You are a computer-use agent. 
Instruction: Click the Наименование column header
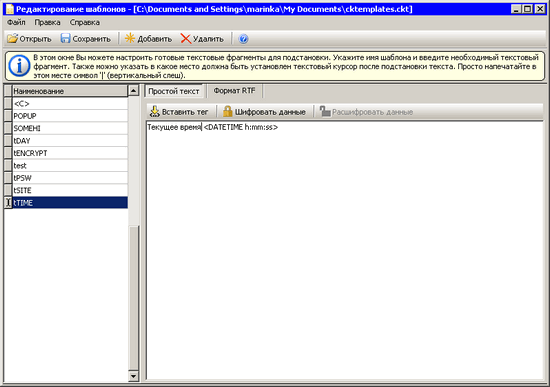pos(70,91)
